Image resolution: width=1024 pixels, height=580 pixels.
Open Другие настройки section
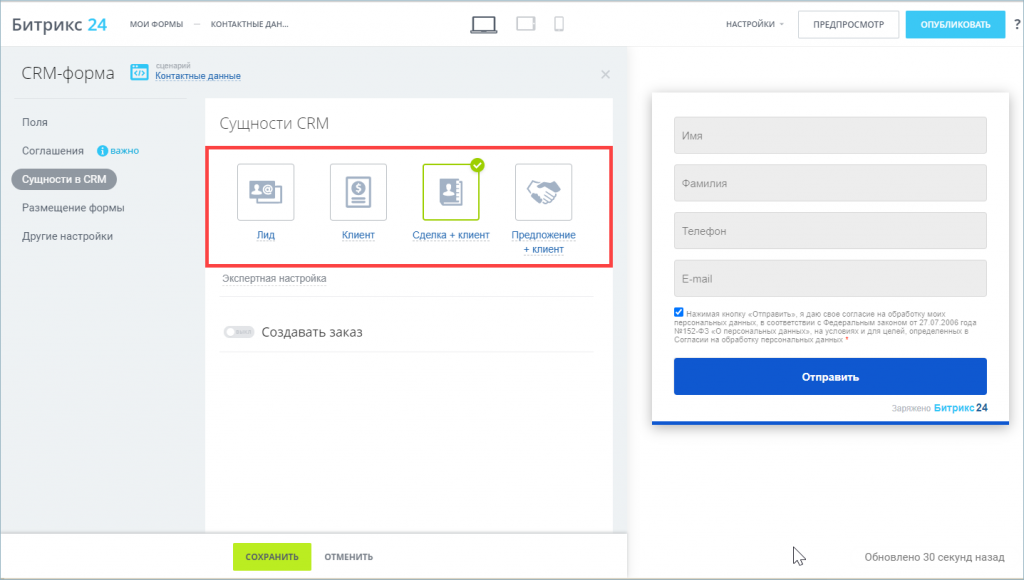point(67,236)
